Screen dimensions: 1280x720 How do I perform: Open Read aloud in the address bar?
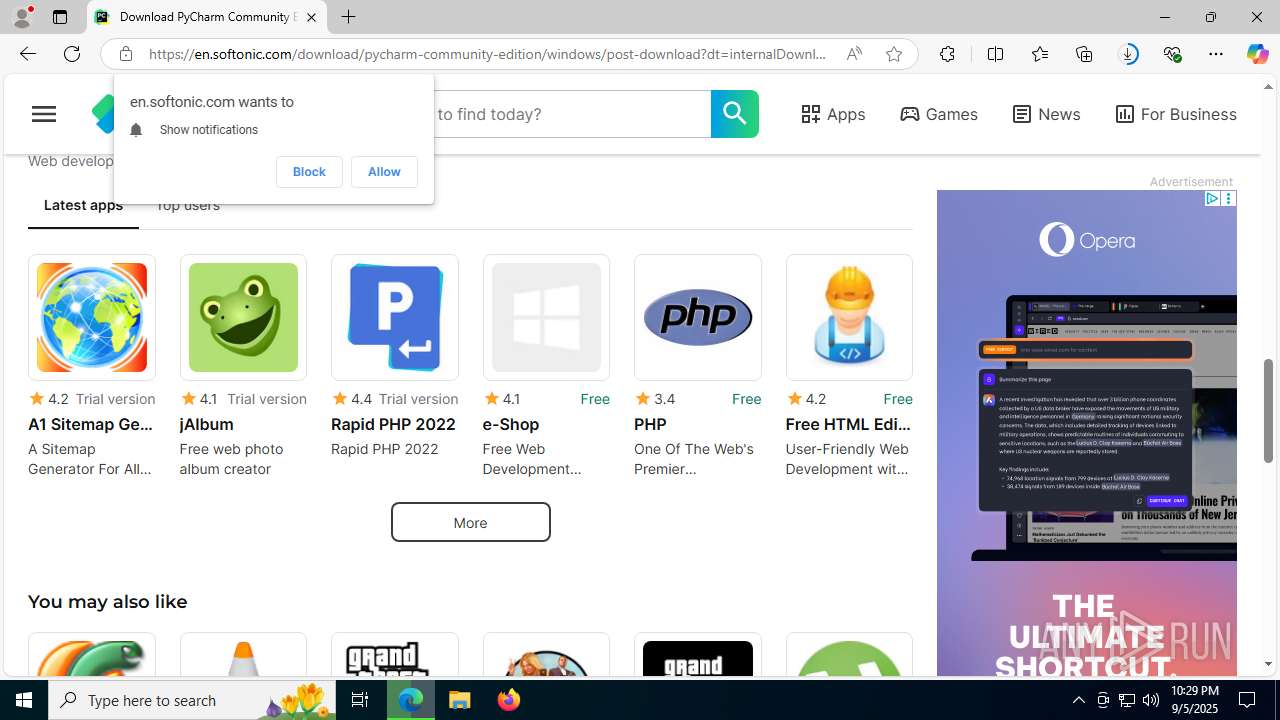pos(854,54)
